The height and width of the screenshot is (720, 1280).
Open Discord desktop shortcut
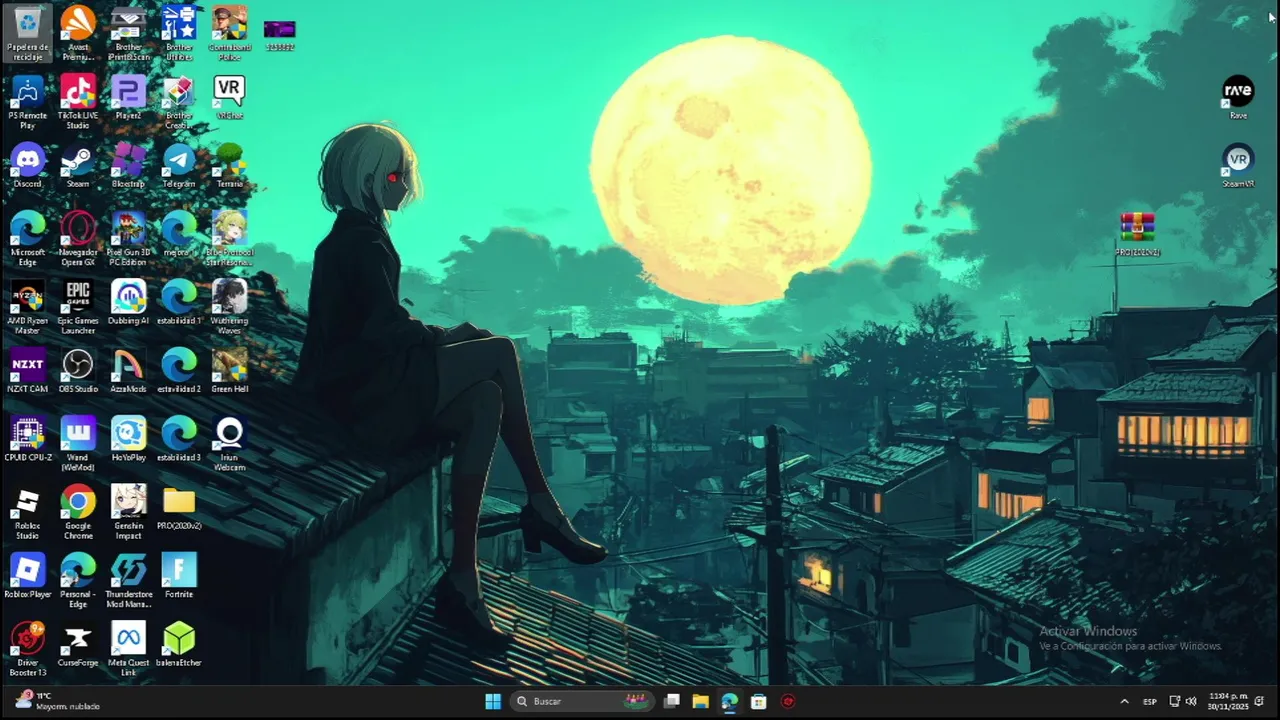tap(28, 165)
